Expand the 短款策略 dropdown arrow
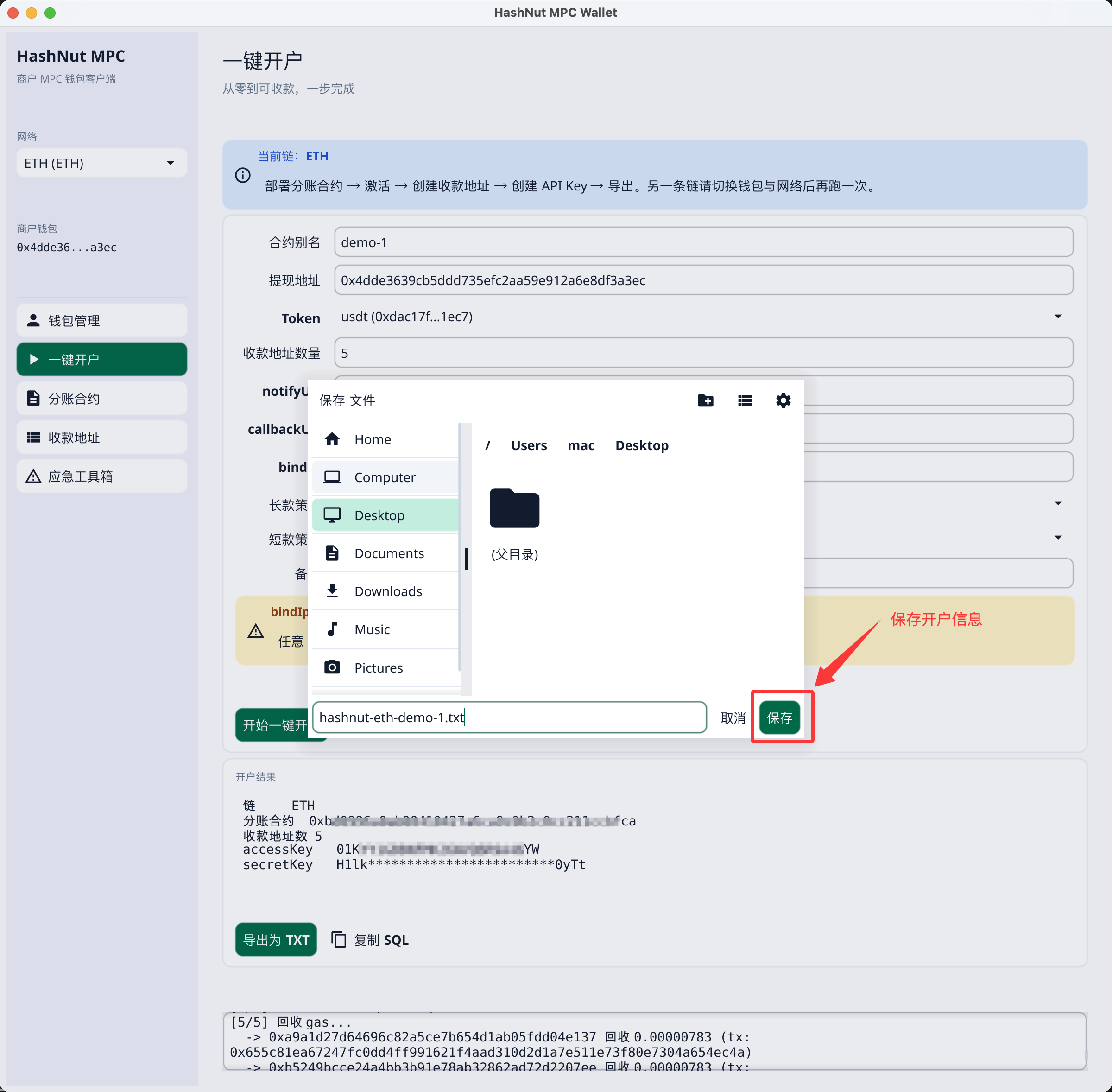 click(1058, 537)
